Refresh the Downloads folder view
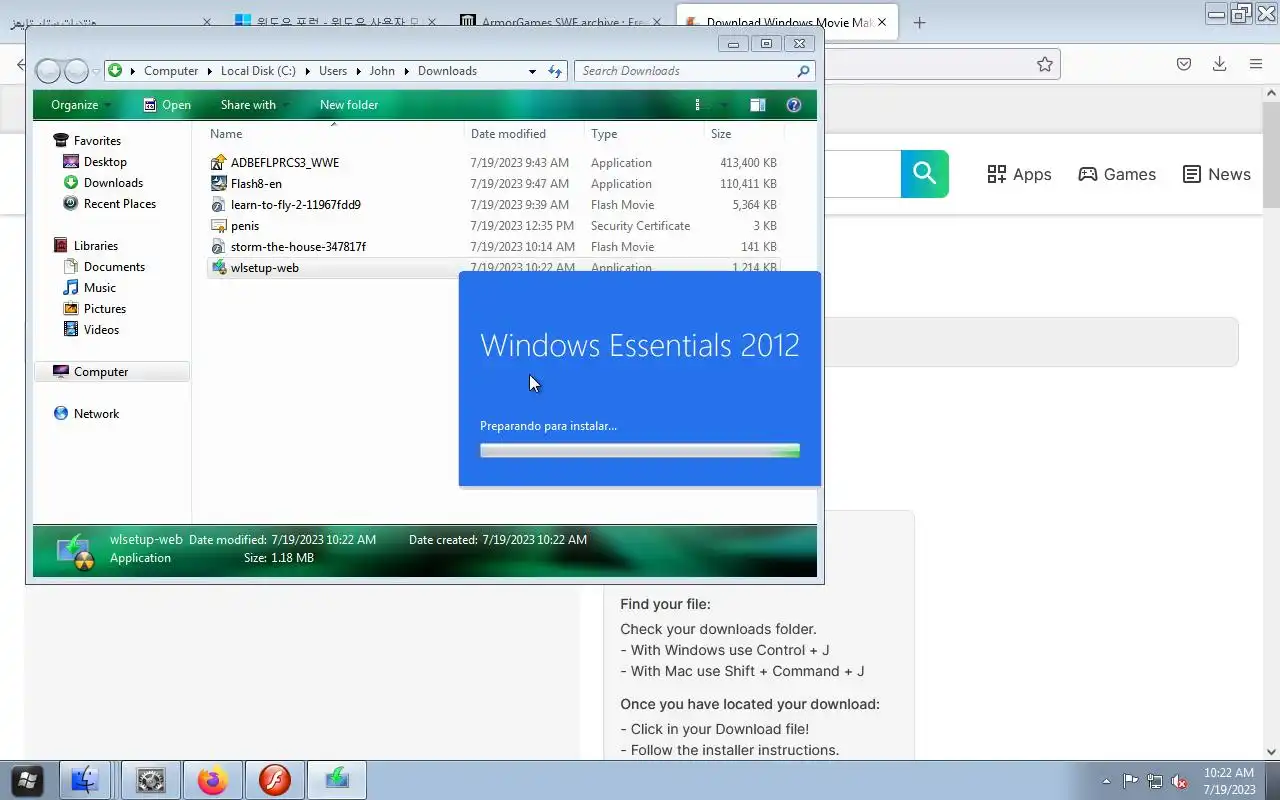Viewport: 1280px width, 800px height. pos(556,71)
